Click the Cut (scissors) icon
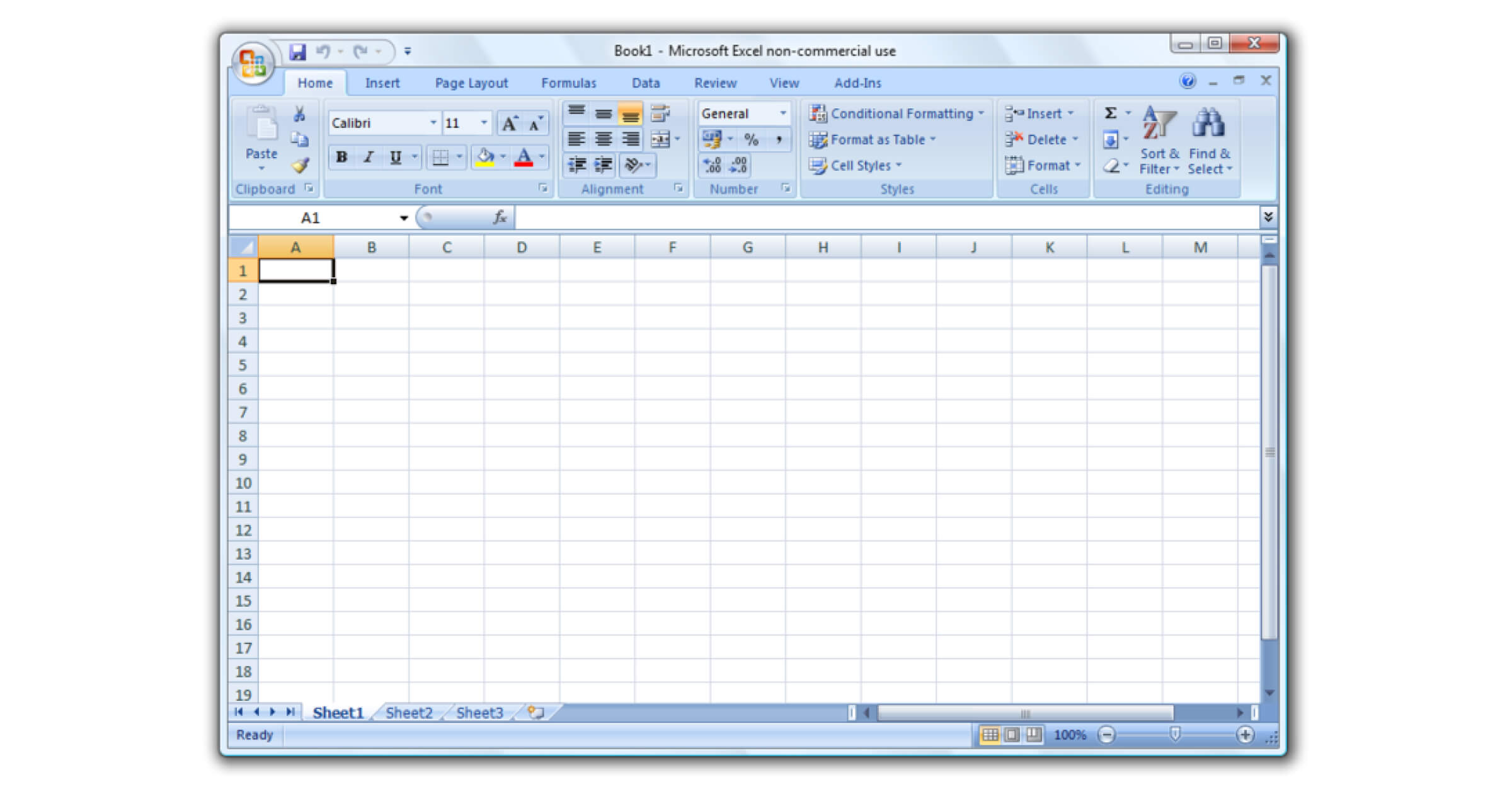 point(299,112)
